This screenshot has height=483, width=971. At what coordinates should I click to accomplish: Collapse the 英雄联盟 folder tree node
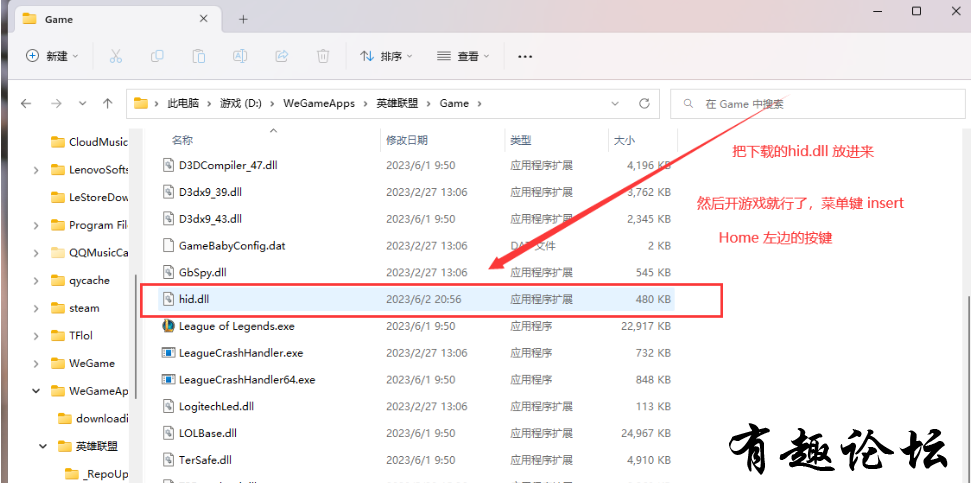(x=44, y=446)
